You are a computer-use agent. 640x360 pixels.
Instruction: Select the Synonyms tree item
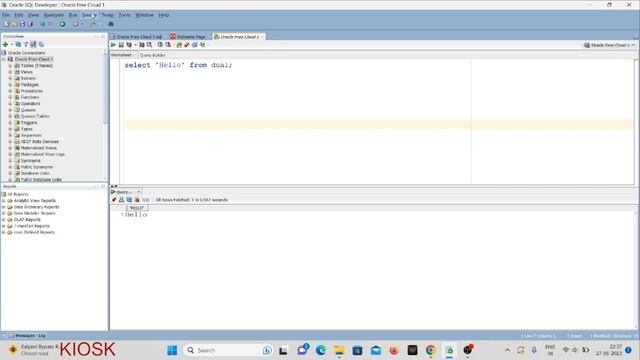(30, 160)
